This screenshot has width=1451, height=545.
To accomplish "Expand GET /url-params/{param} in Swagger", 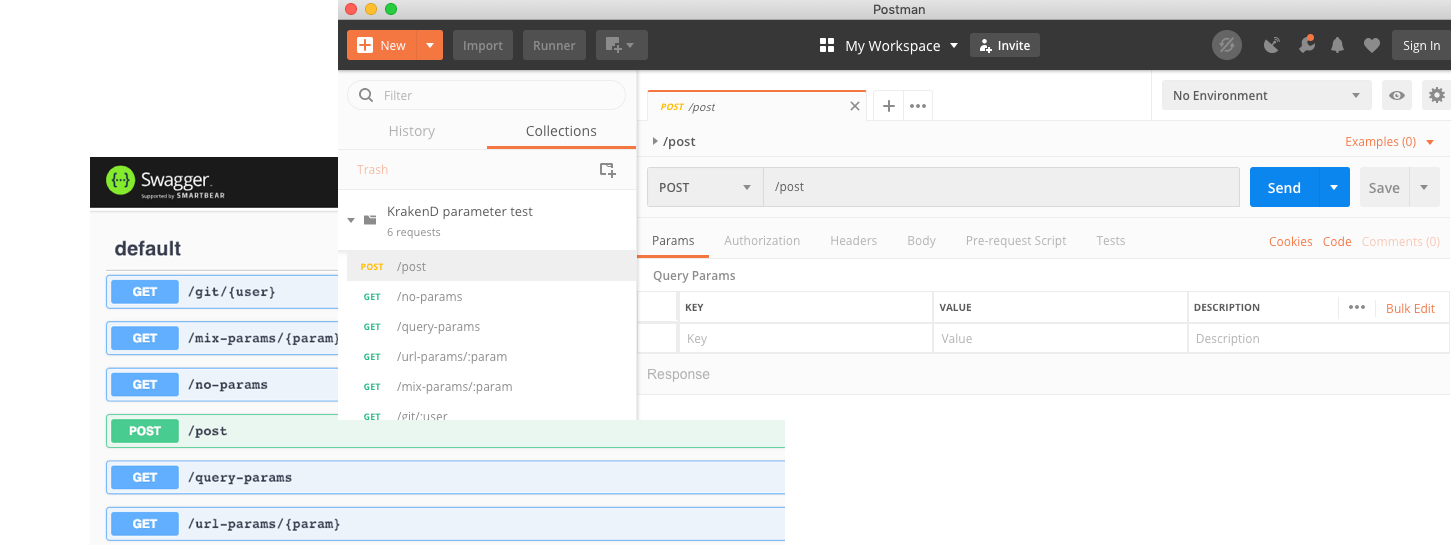I will click(445, 523).
